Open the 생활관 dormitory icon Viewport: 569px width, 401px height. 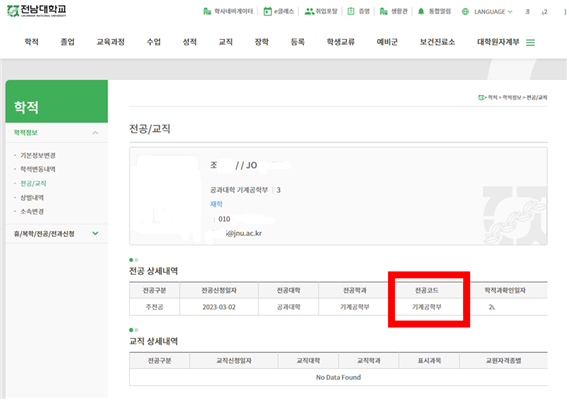click(384, 11)
